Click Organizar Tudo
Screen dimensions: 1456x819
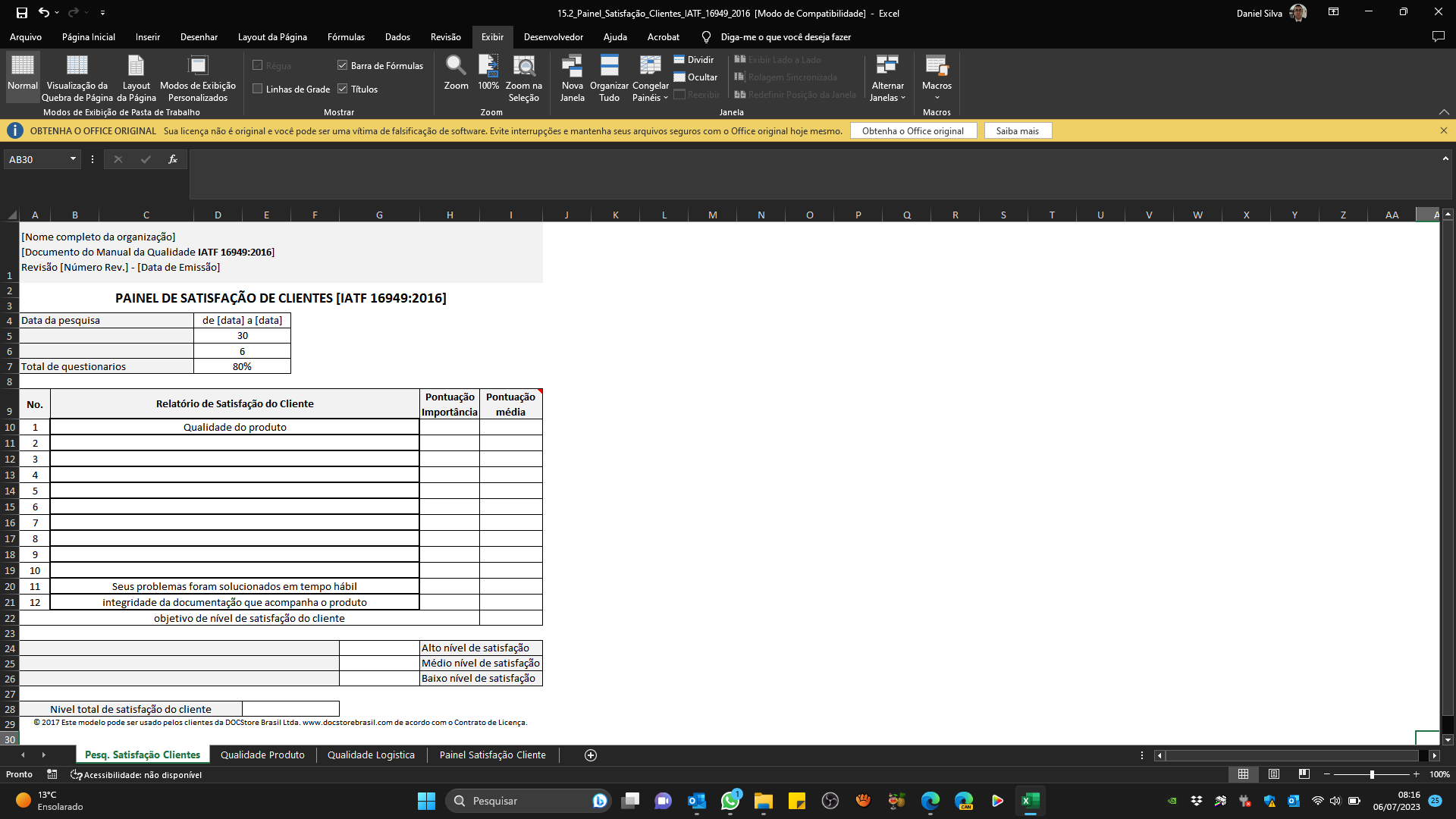coord(608,76)
